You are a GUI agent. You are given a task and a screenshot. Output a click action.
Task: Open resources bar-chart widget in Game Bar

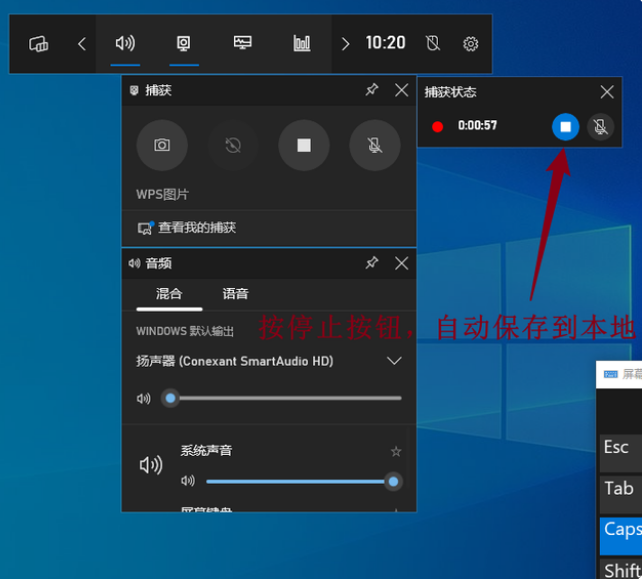[301, 43]
